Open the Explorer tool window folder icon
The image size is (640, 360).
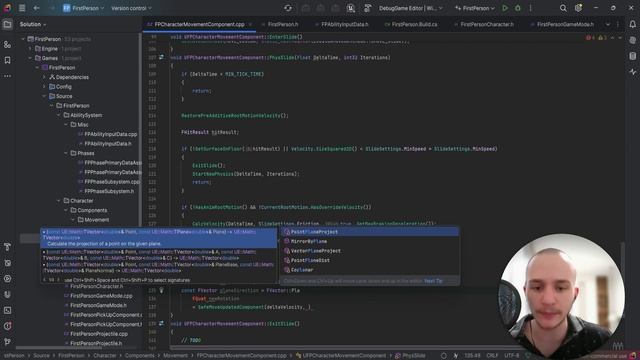(x=7, y=24)
